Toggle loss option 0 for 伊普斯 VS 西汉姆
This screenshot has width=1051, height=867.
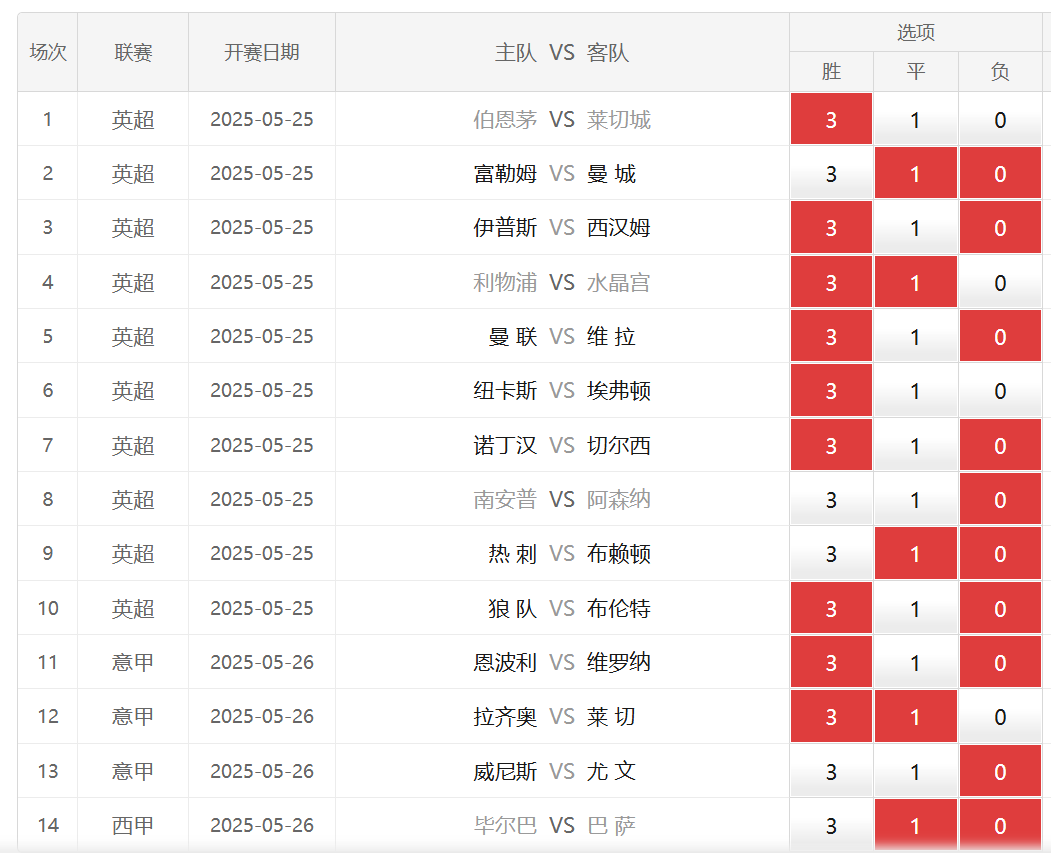1000,228
